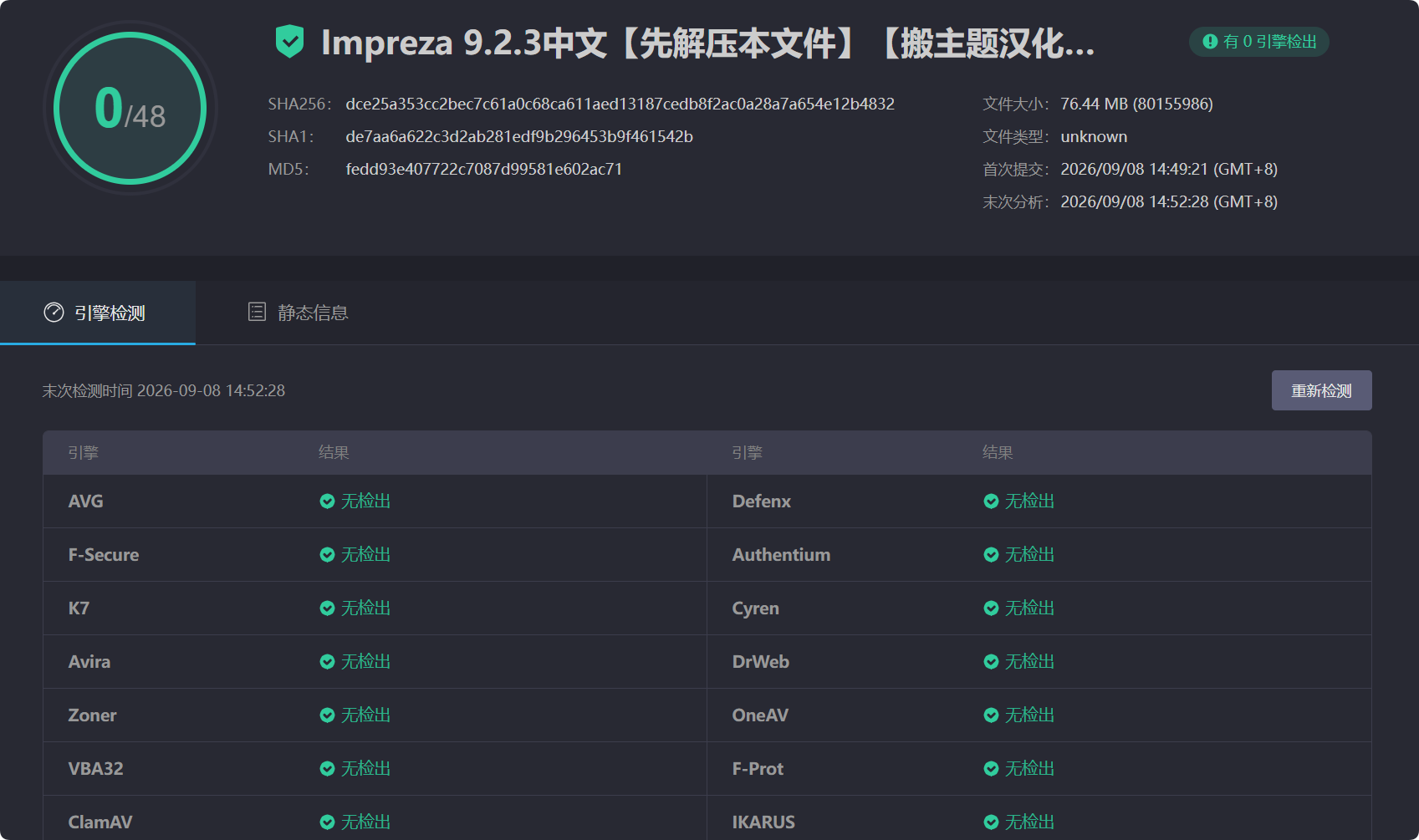Screen dimensions: 1419x840
Task: Click the DrWeb engine name
Action: coord(760,662)
